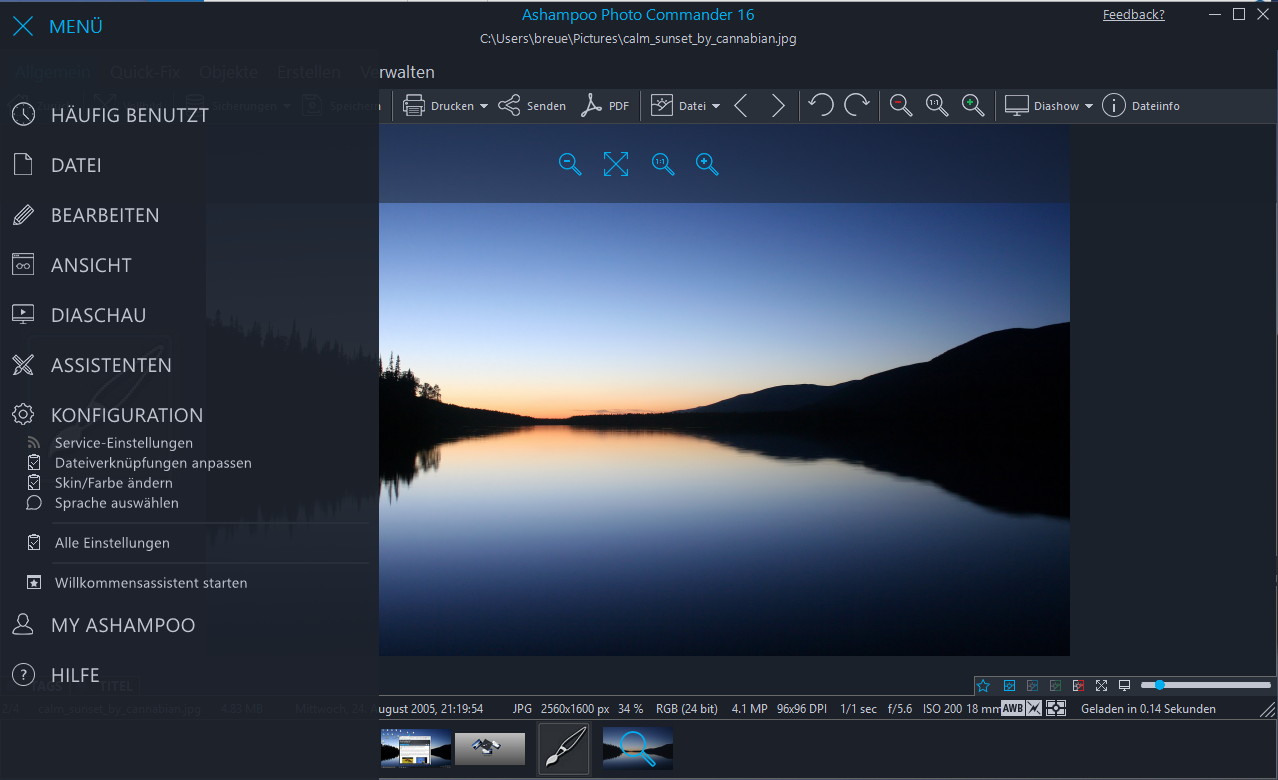Start the Diashow monitor icon
Screen dimensions: 1278x780
coord(1017,105)
